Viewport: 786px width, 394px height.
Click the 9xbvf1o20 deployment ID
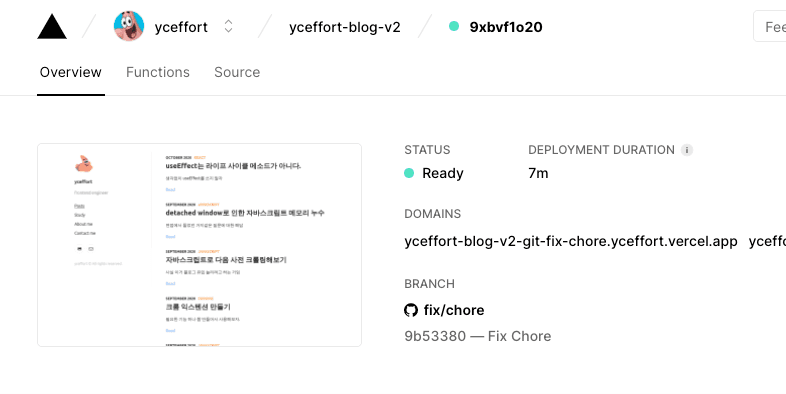(x=506, y=27)
